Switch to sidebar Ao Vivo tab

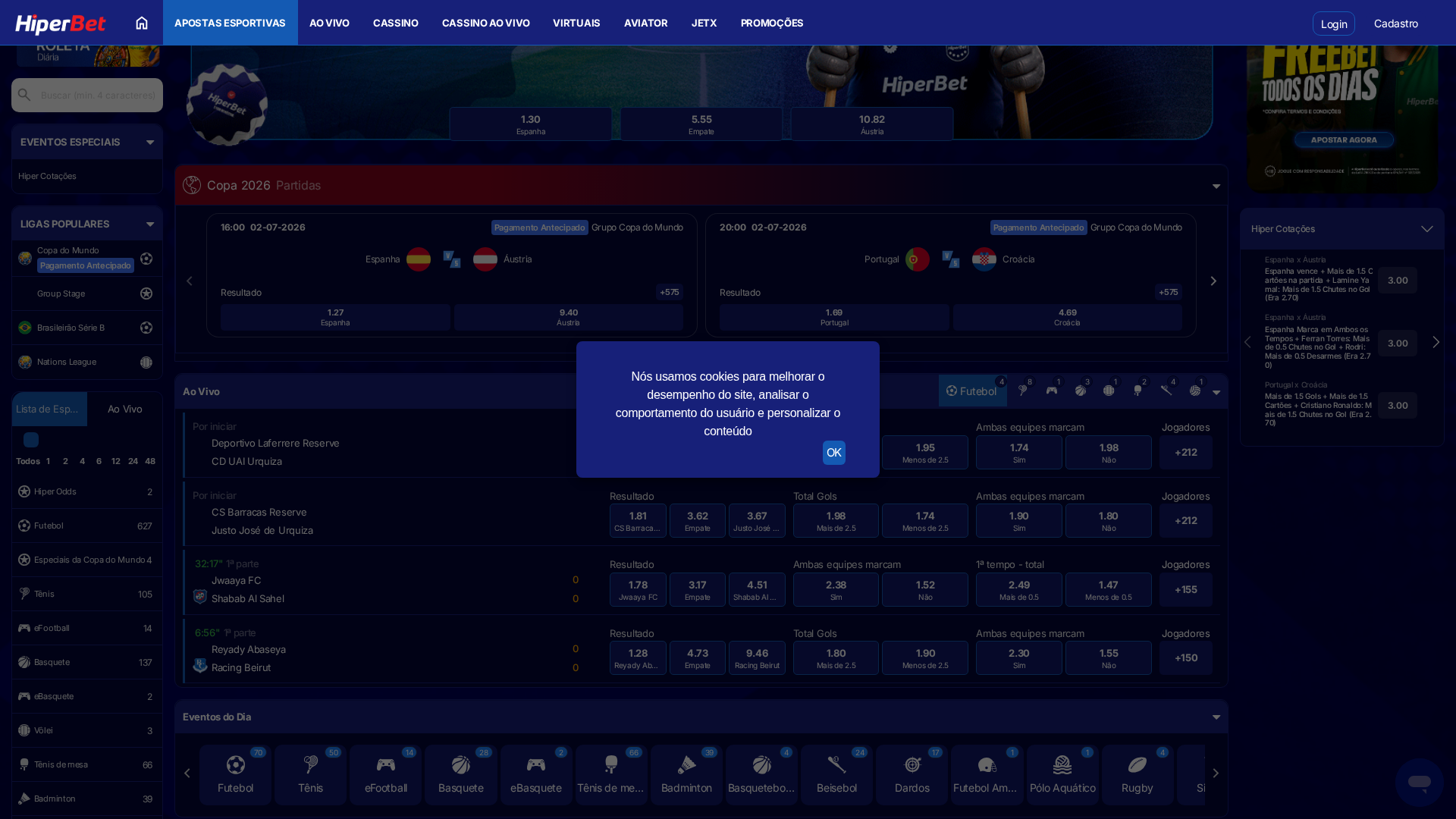tap(125, 409)
